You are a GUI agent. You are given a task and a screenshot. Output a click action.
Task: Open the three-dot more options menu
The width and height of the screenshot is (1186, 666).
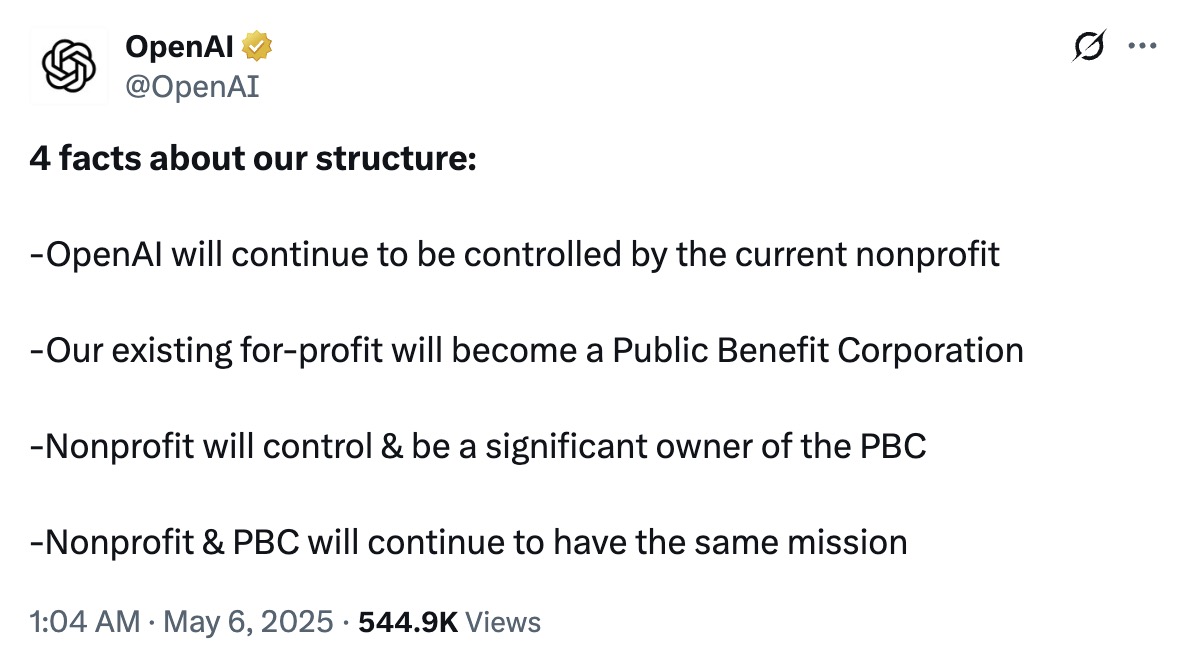click(x=1142, y=46)
